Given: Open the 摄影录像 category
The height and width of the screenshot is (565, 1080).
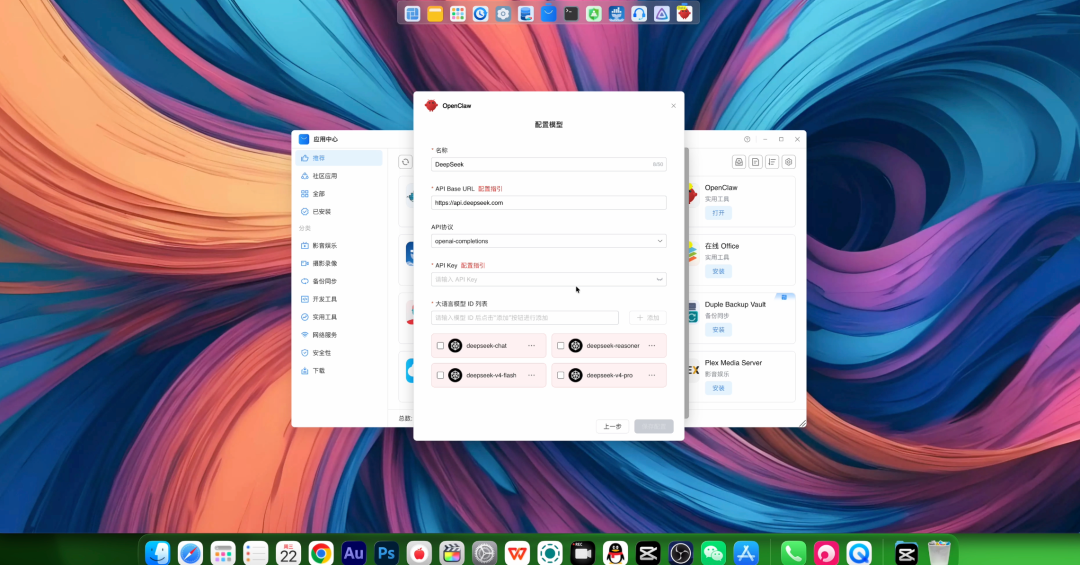Looking at the screenshot, I should [339, 264].
